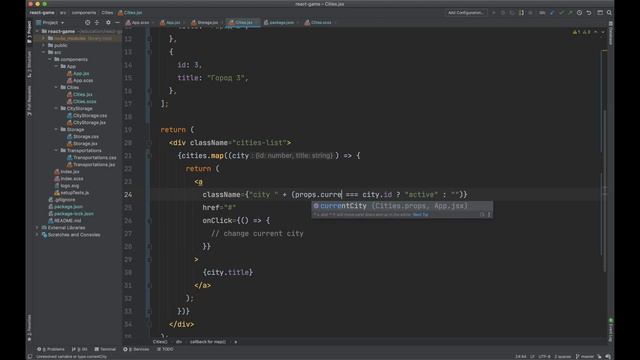Open App.scss in project tree
This screenshot has height=360, width=640.
click(x=80, y=80)
